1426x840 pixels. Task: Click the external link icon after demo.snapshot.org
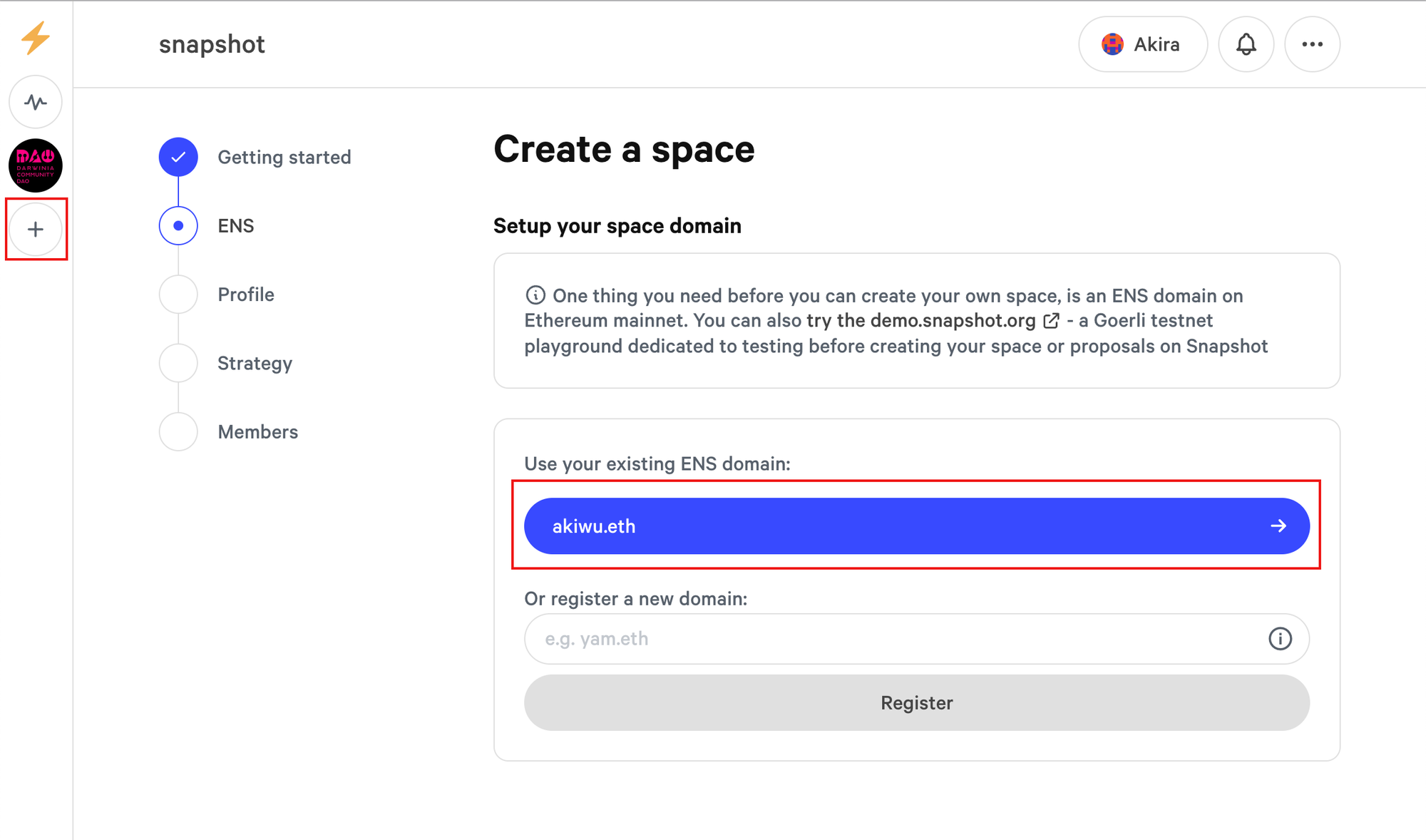tap(1051, 321)
